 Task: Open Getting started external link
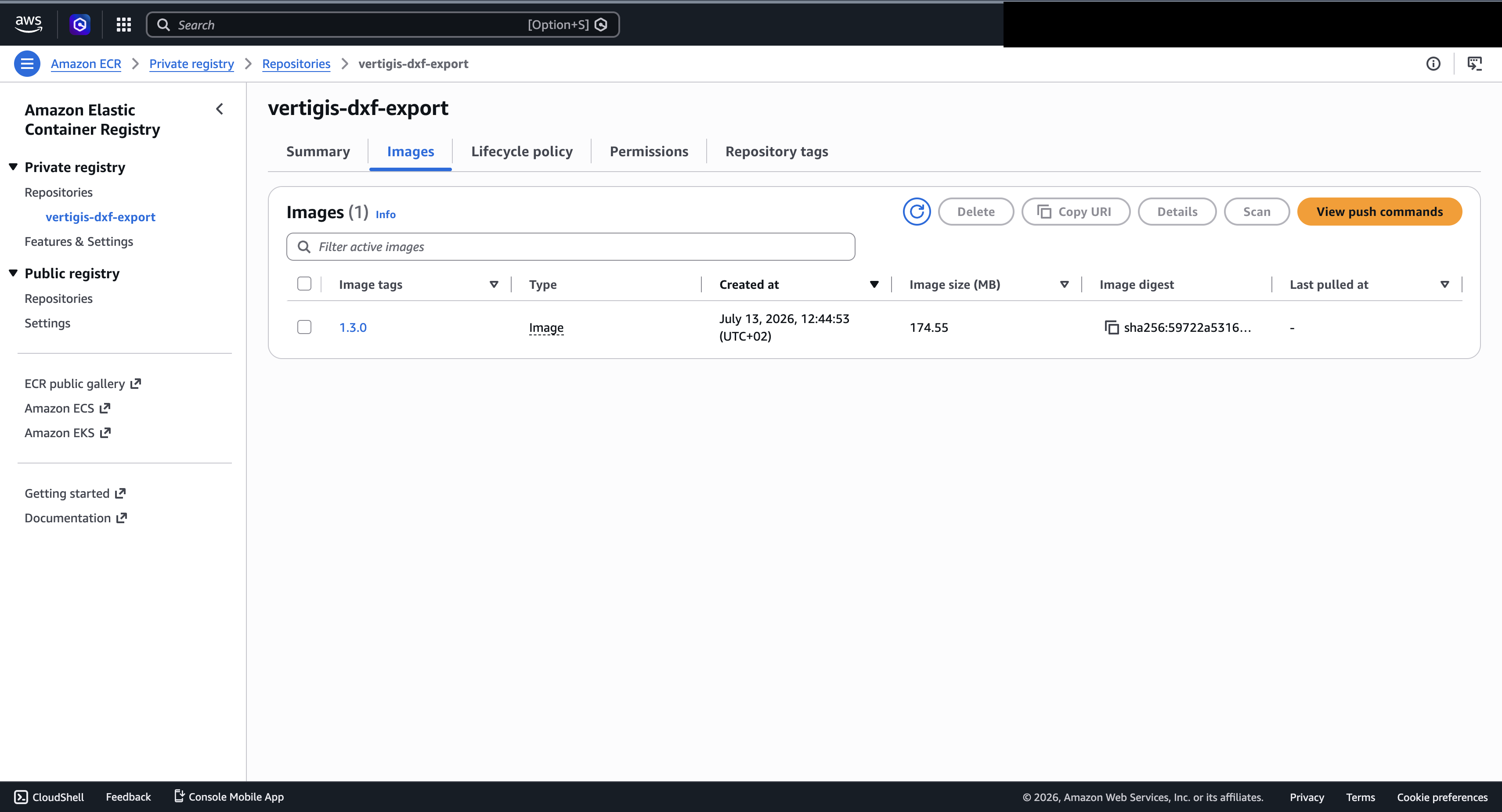click(75, 493)
